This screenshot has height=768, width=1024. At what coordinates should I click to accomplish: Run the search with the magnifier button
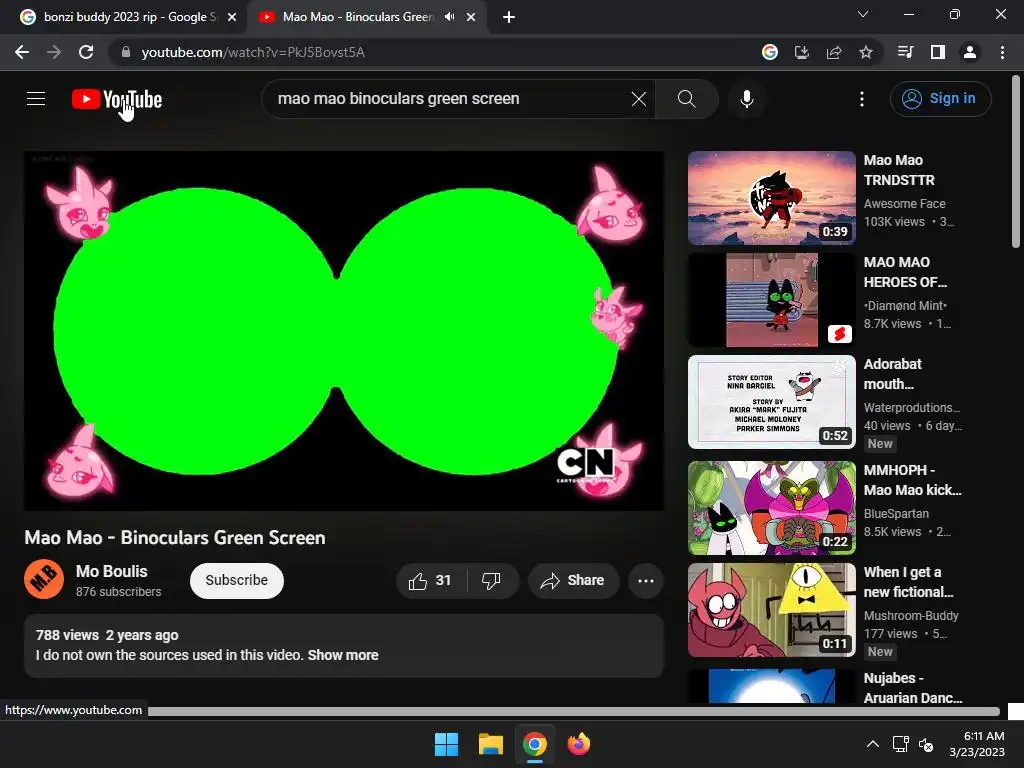coord(686,99)
